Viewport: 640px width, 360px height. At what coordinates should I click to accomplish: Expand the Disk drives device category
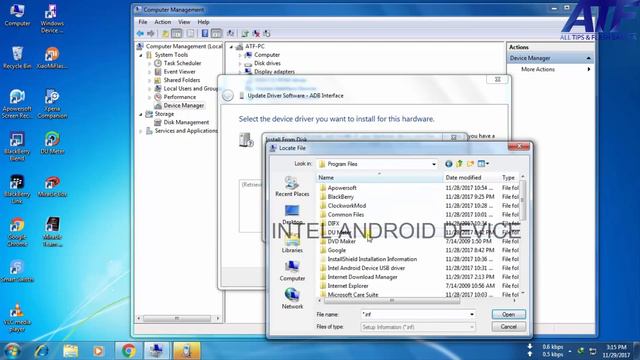240,64
